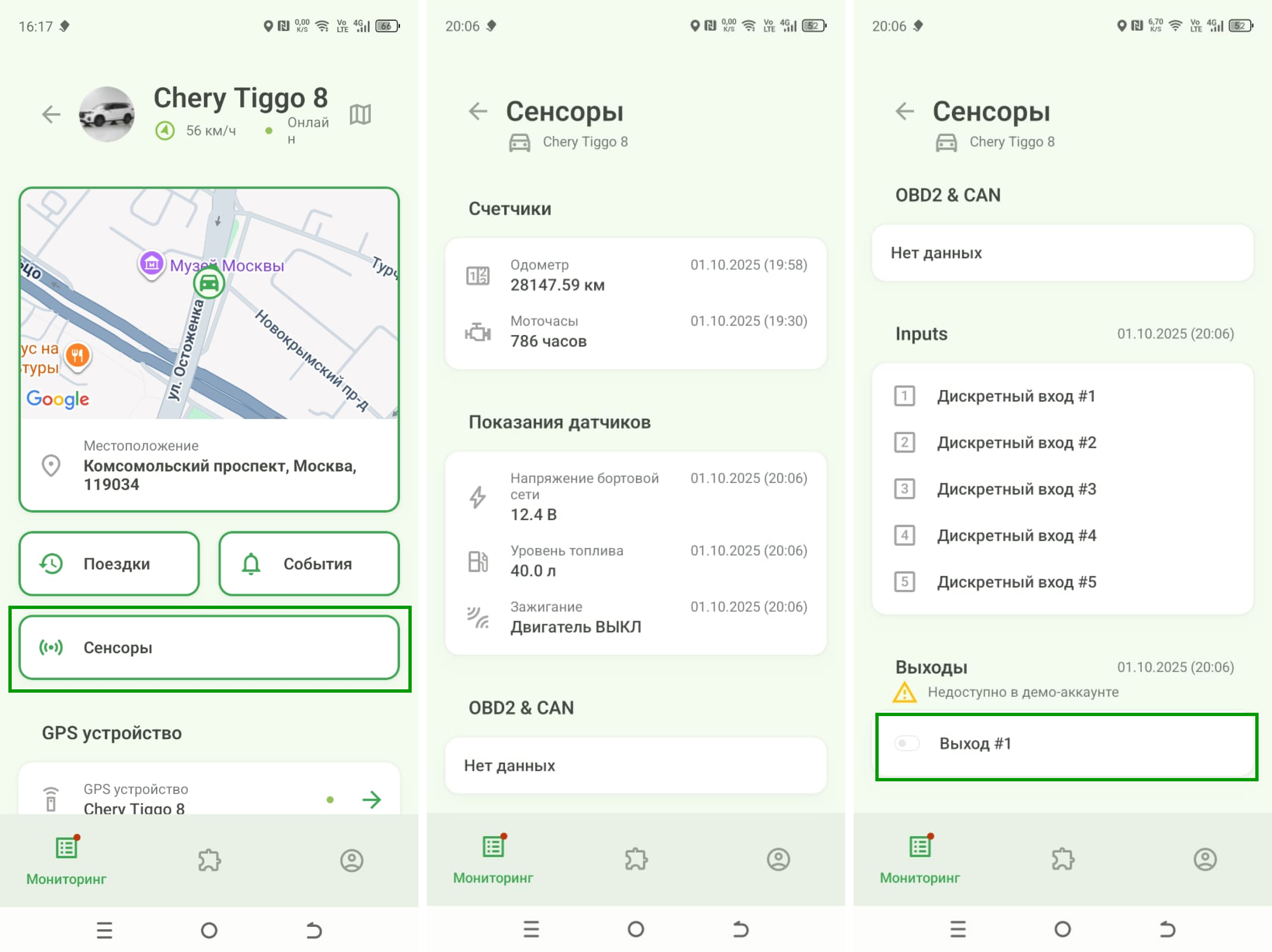Open the map icon beside Chery Tiggo 8

click(x=360, y=115)
